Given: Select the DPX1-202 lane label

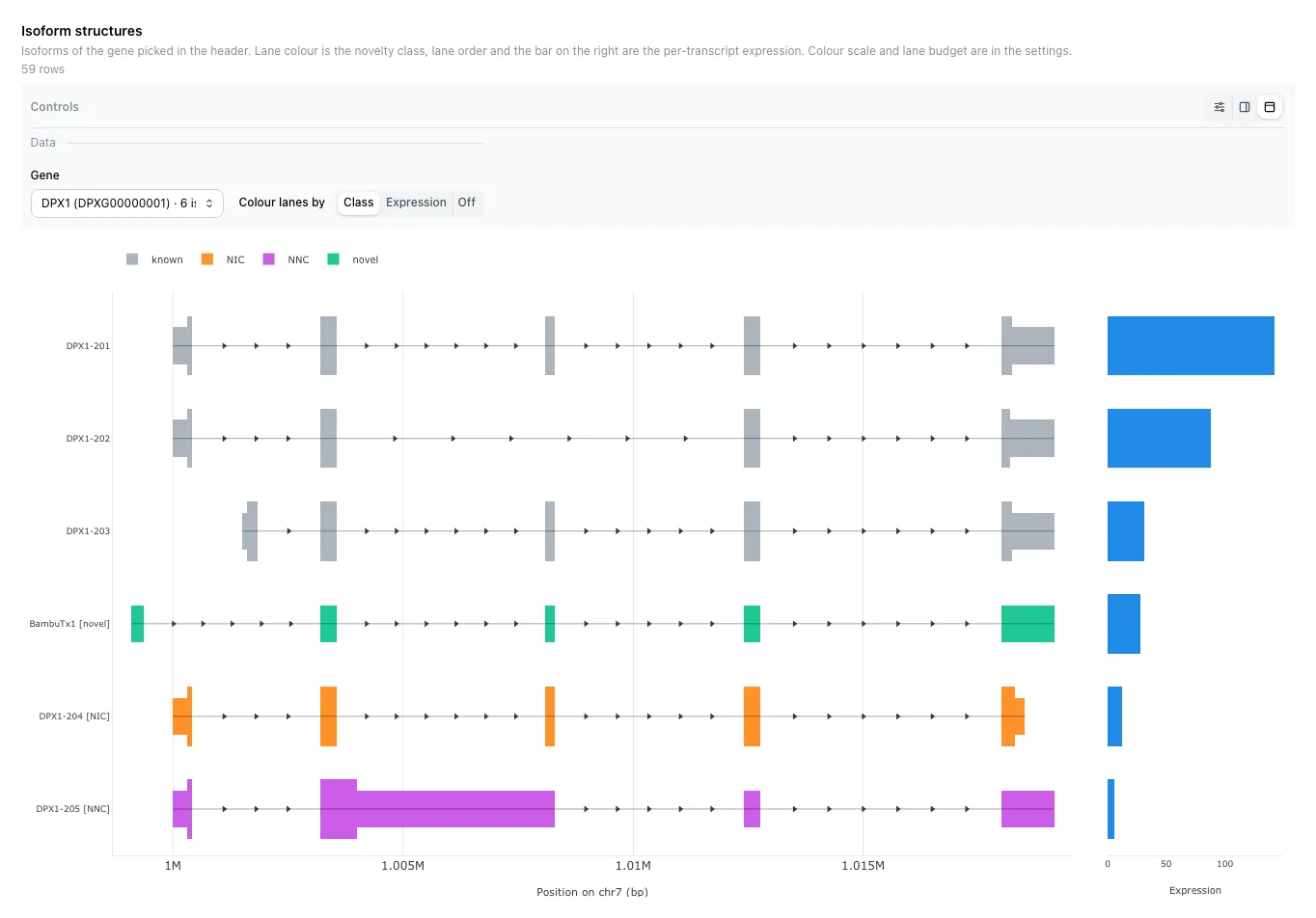Looking at the screenshot, I should (88, 439).
